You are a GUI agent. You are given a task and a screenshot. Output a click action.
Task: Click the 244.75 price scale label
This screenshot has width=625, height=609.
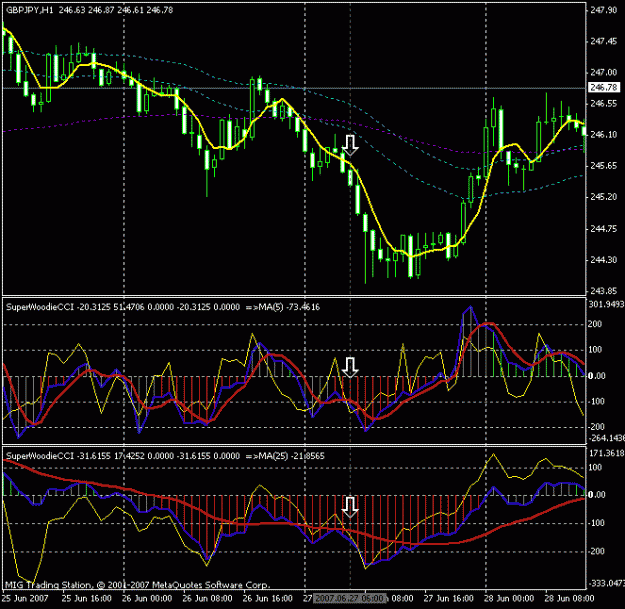pyautogui.click(x=603, y=228)
